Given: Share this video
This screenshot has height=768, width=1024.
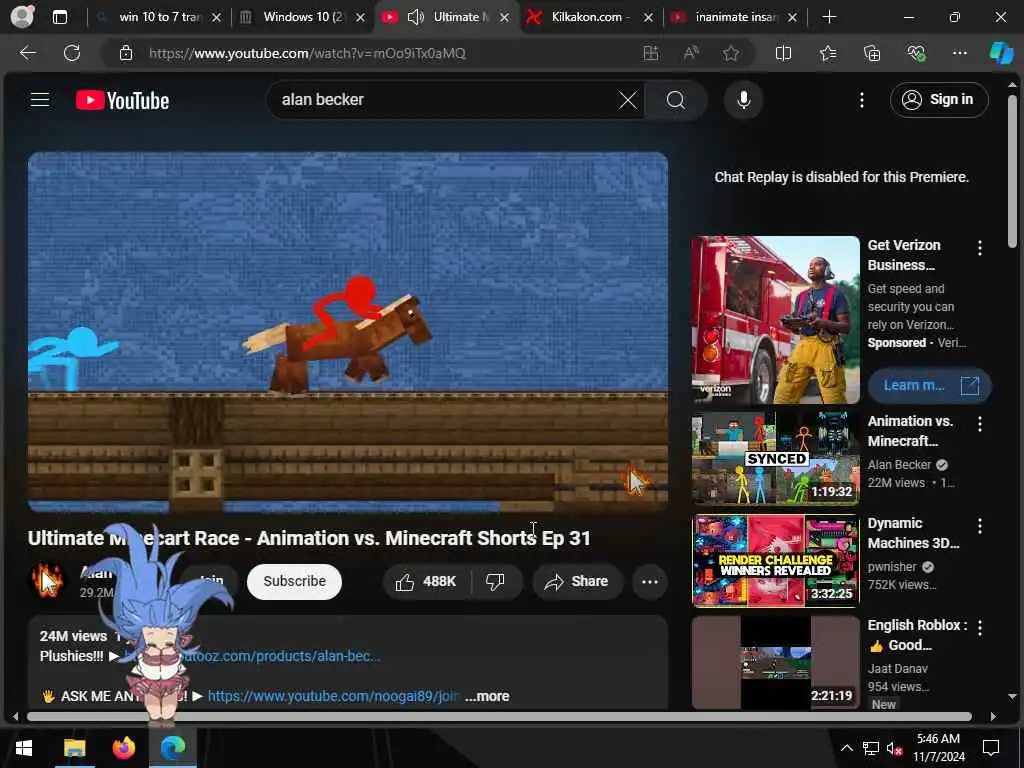Looking at the screenshot, I should [576, 581].
